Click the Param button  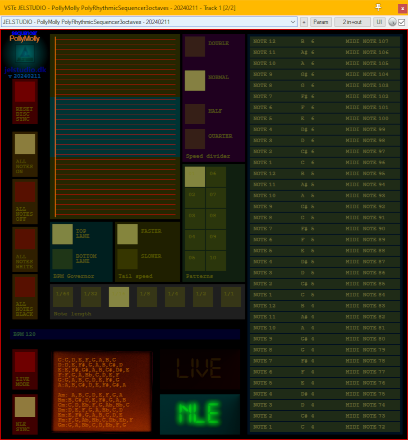click(321, 22)
